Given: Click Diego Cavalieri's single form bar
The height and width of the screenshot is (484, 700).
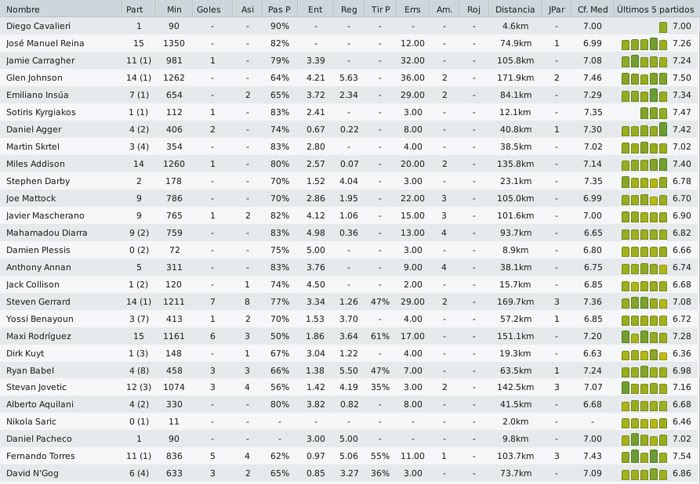Looking at the screenshot, I should click(663, 27).
